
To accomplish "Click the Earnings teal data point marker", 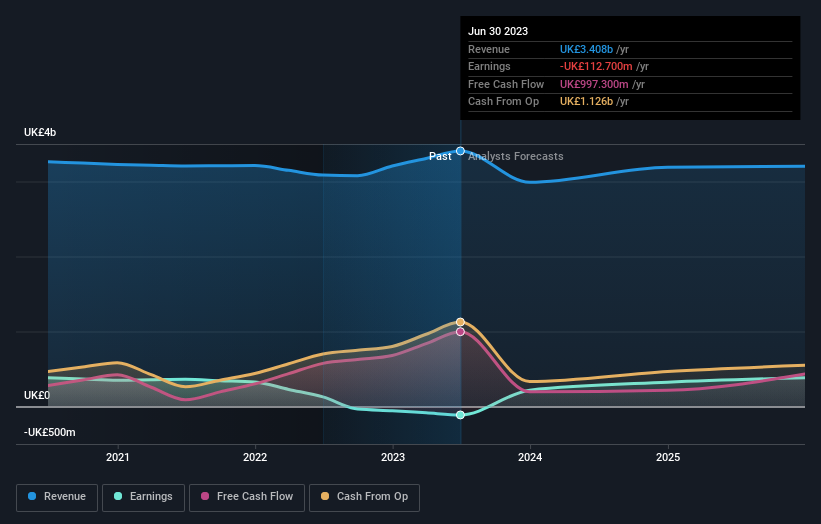I will [x=460, y=415].
